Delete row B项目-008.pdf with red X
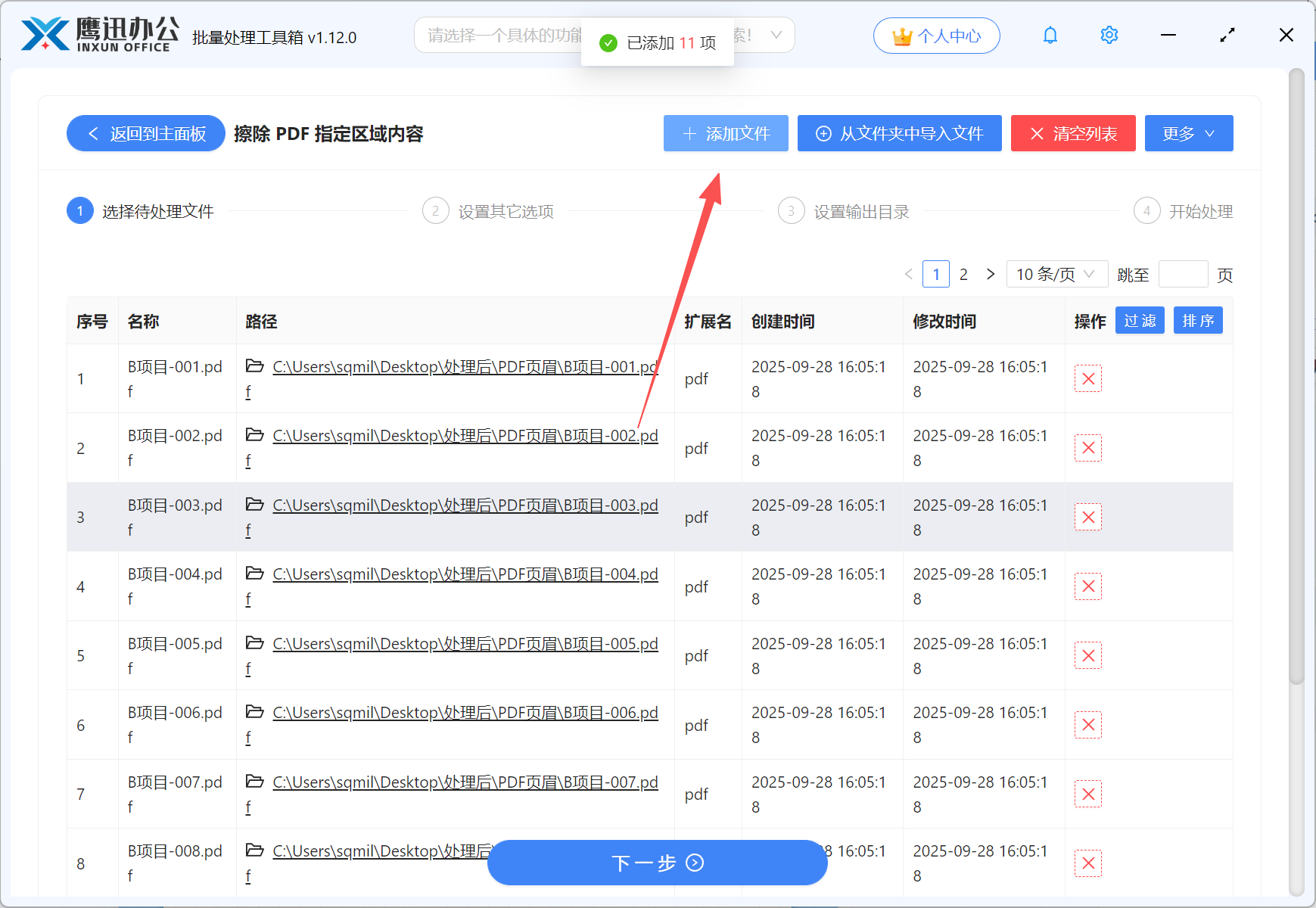Screen dimensions: 1316x908 point(1088,863)
